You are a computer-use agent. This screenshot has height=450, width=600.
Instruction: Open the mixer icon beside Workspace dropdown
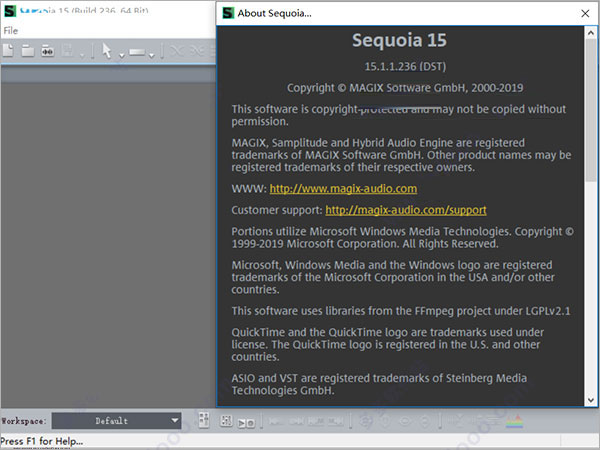[204, 420]
